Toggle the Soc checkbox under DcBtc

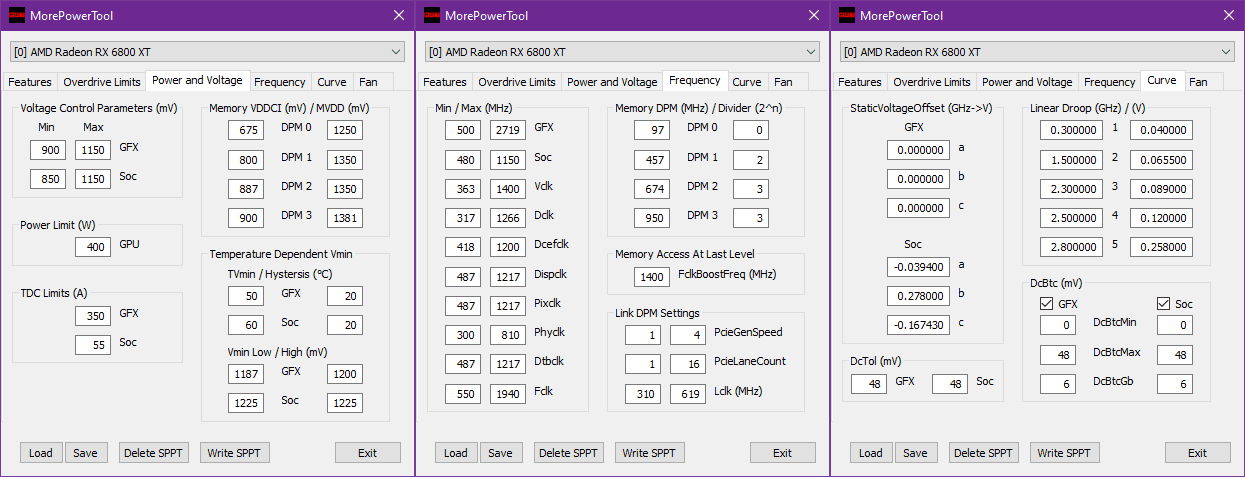click(x=1164, y=303)
